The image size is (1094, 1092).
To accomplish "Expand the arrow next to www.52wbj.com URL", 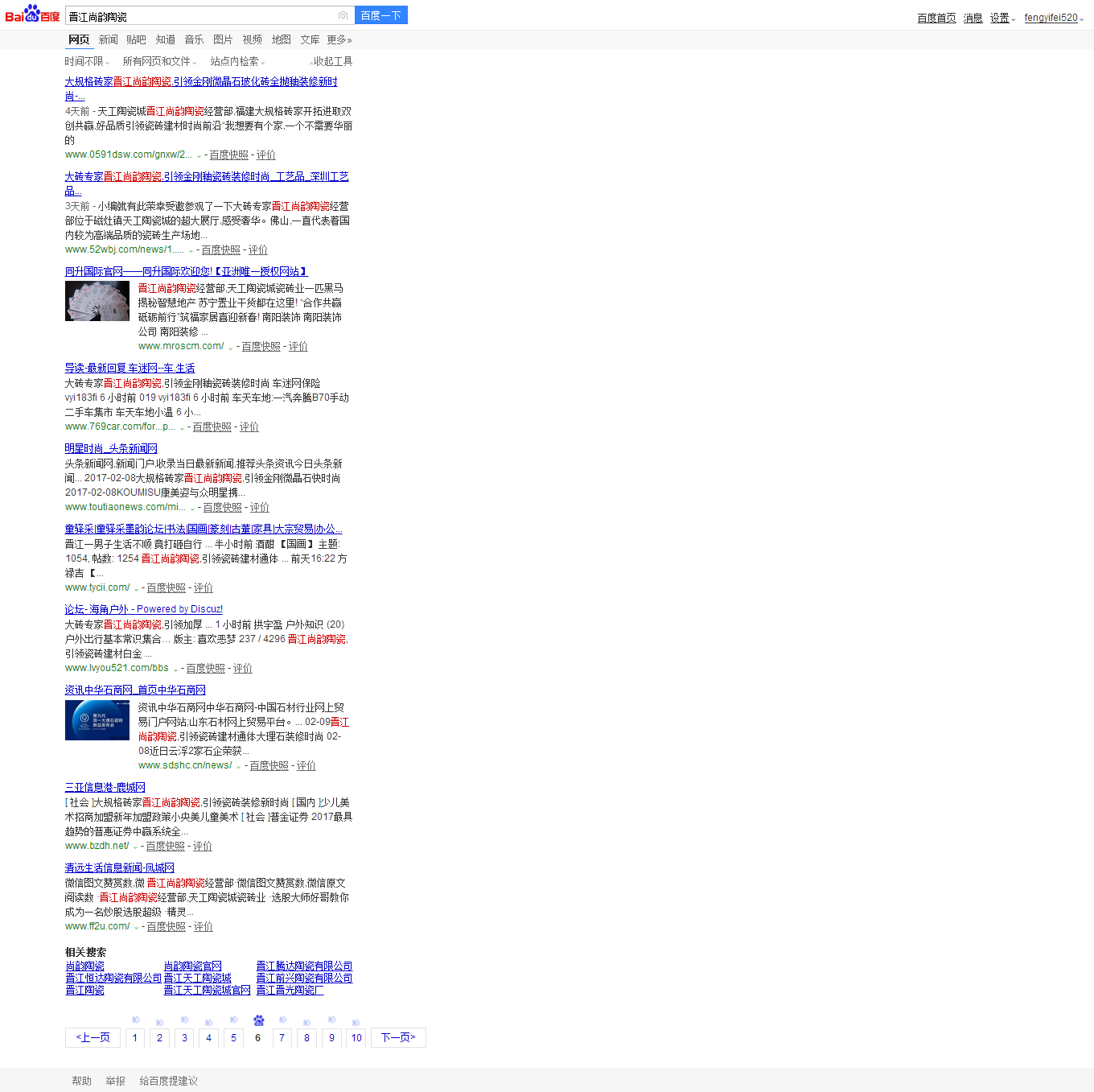I will (191, 251).
